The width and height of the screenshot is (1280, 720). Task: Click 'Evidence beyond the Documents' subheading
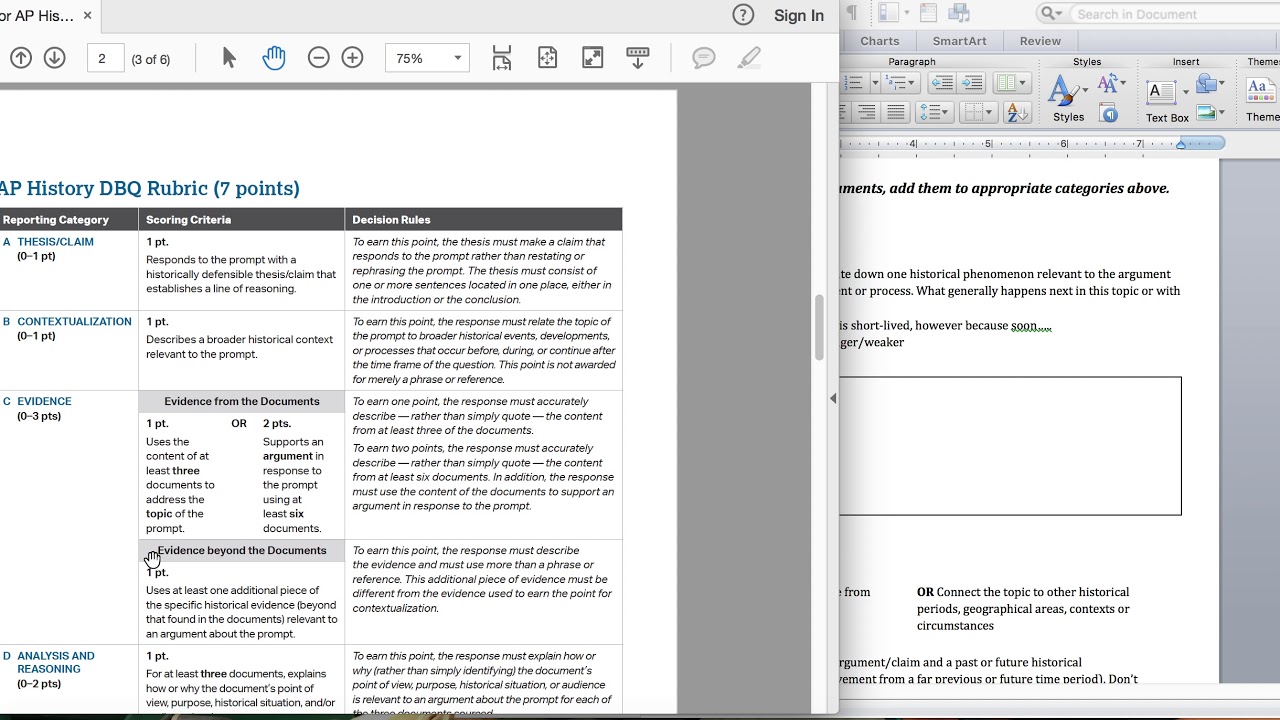(242, 550)
